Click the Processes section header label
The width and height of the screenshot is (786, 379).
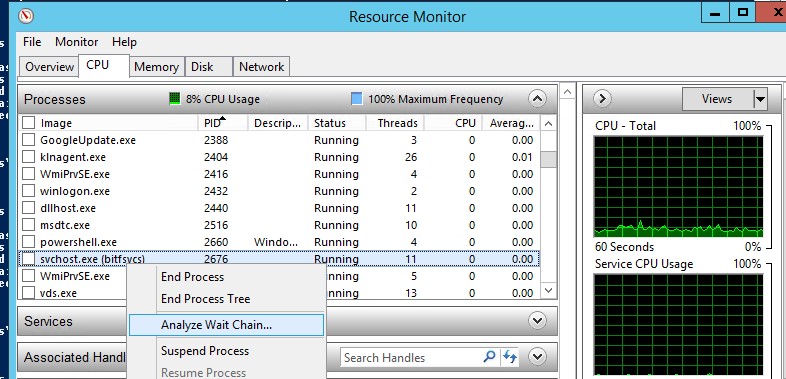pyautogui.click(x=55, y=99)
